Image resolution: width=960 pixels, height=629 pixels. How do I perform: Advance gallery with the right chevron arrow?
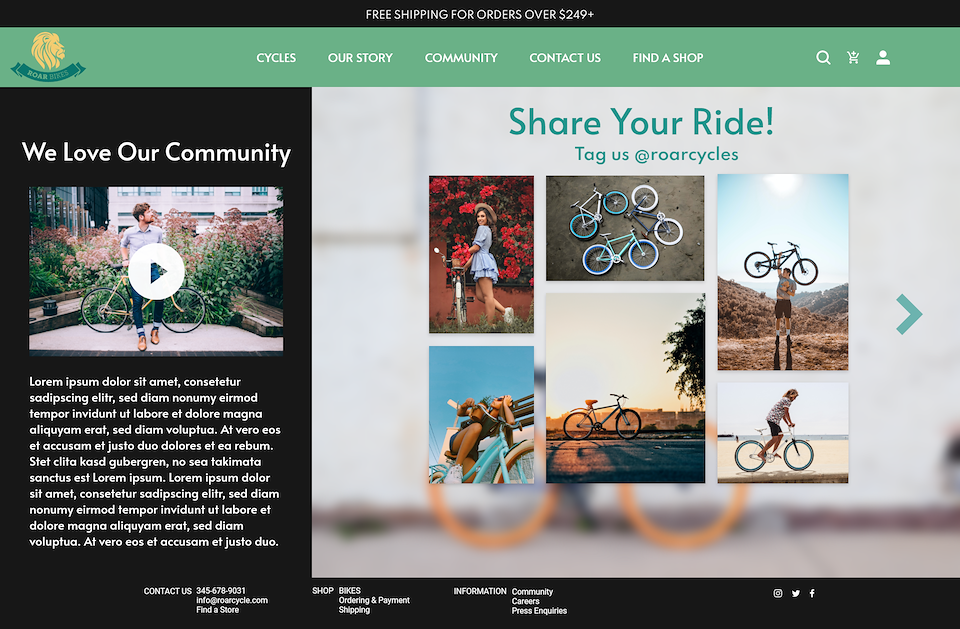coord(909,314)
